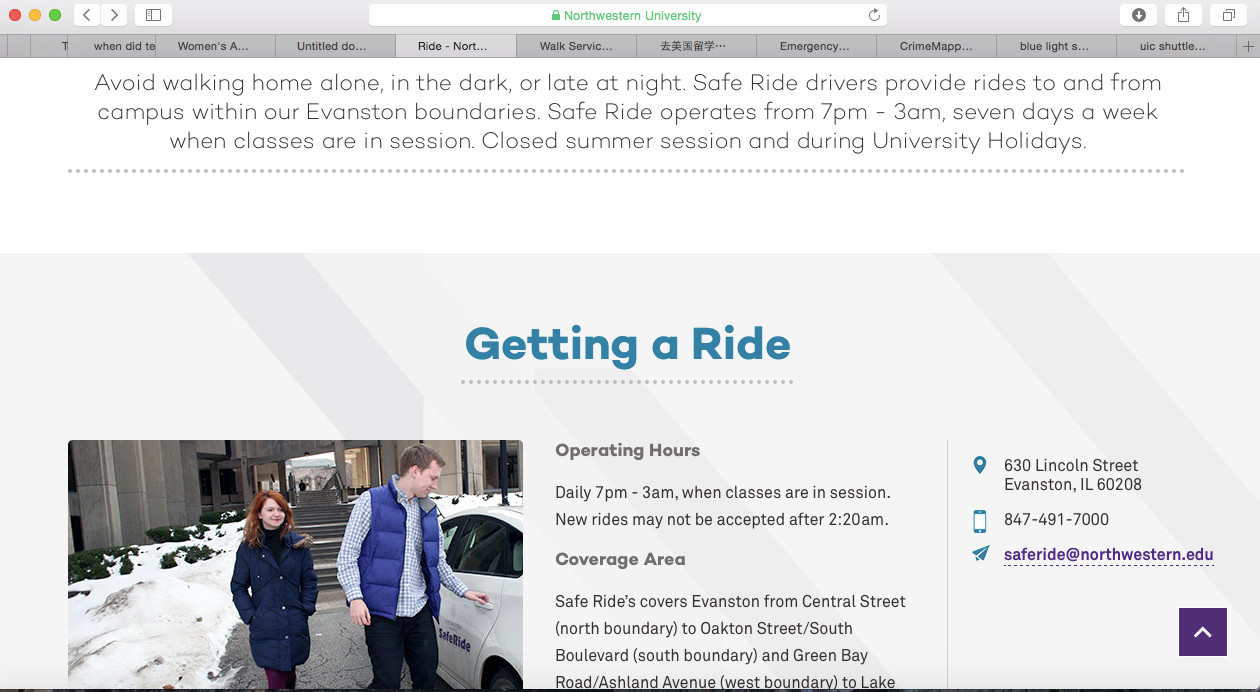The height and width of the screenshot is (692, 1260).
Task: Click the 630 Lincoln Street address line
Action: (x=1071, y=465)
